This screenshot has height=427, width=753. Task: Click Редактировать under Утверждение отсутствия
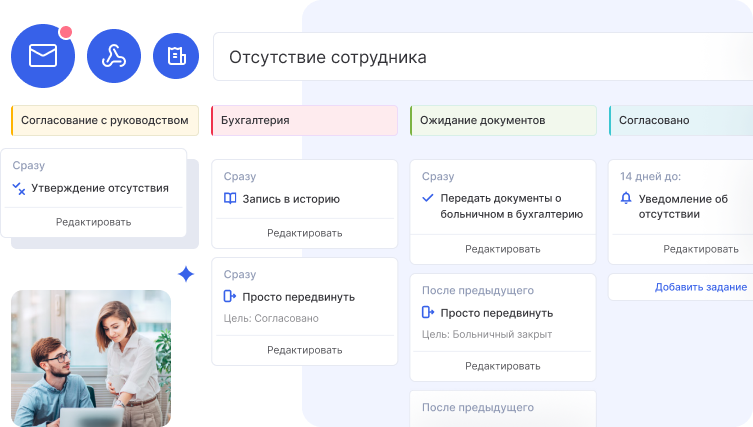pos(93,222)
